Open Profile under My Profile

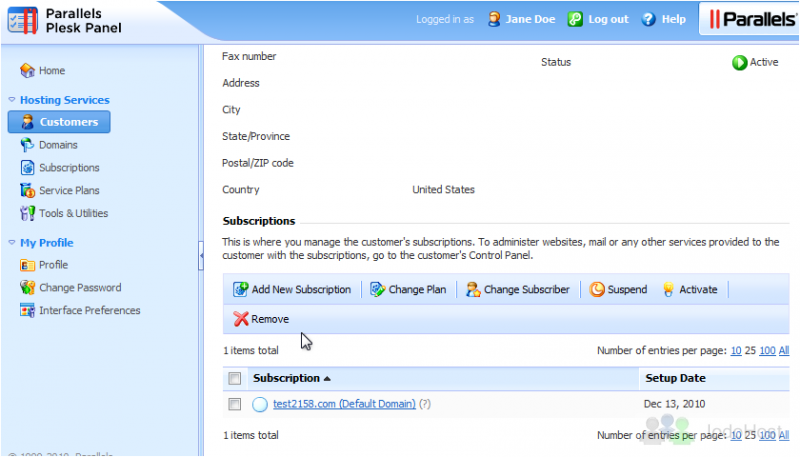(54, 265)
